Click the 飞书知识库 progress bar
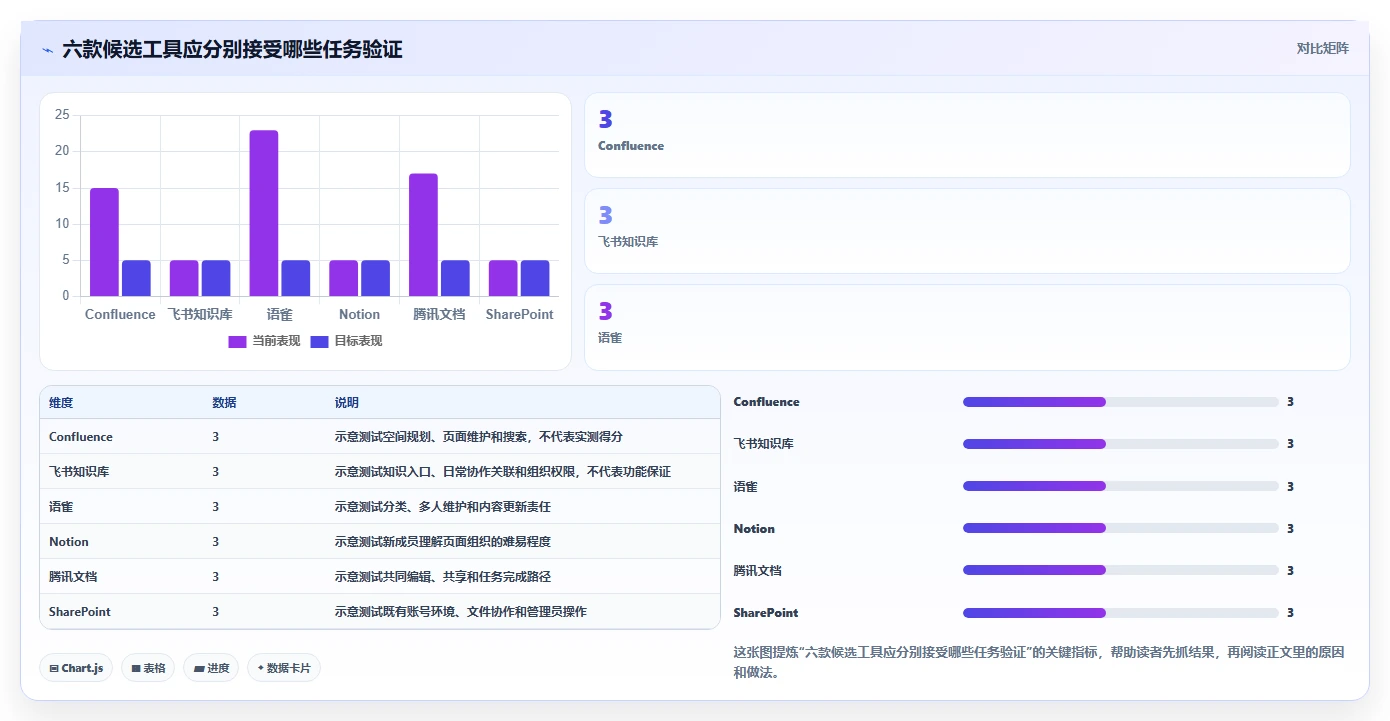This screenshot has height=721, width=1390. 1120,444
